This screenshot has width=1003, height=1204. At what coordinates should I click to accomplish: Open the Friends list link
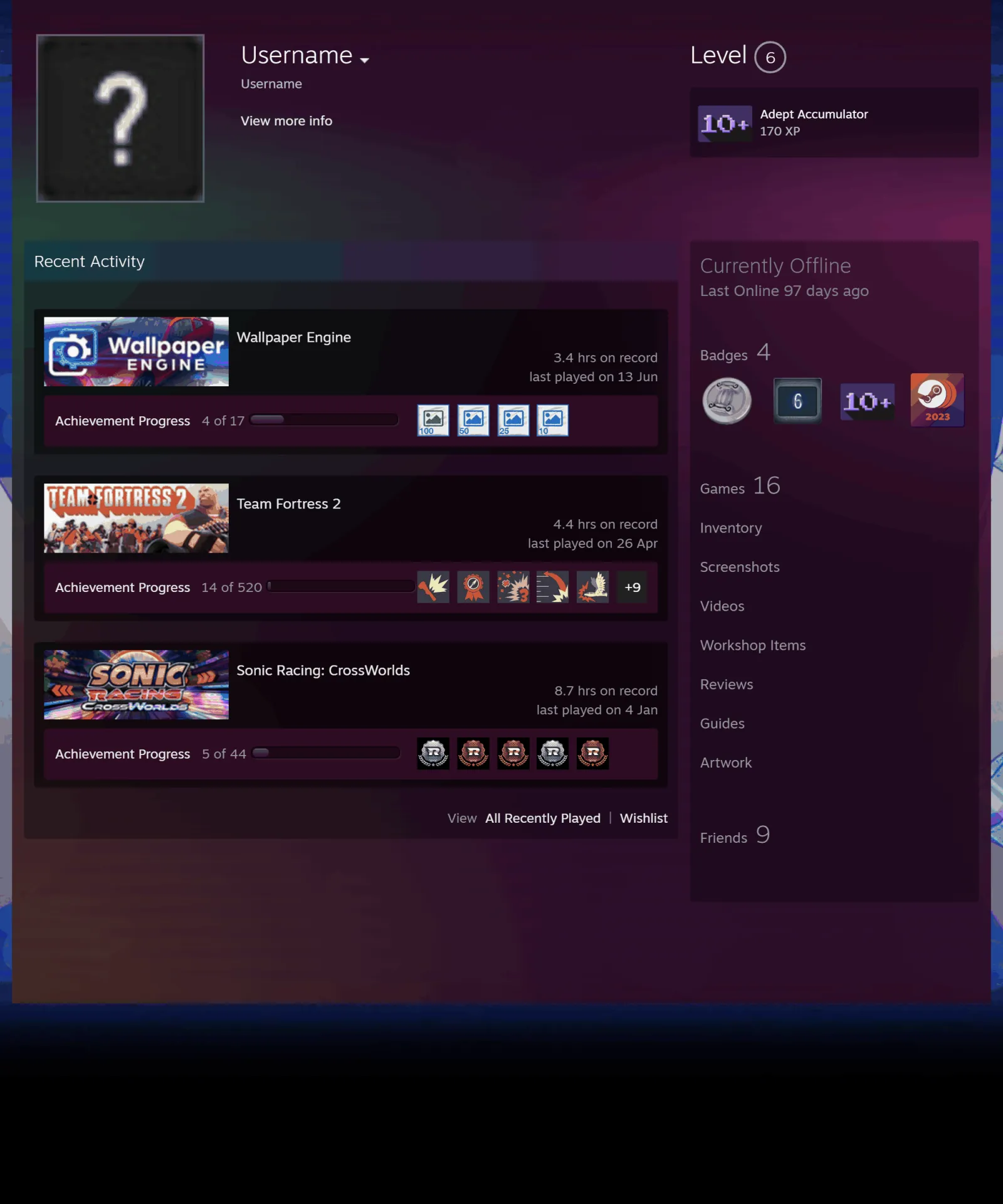pos(735,835)
